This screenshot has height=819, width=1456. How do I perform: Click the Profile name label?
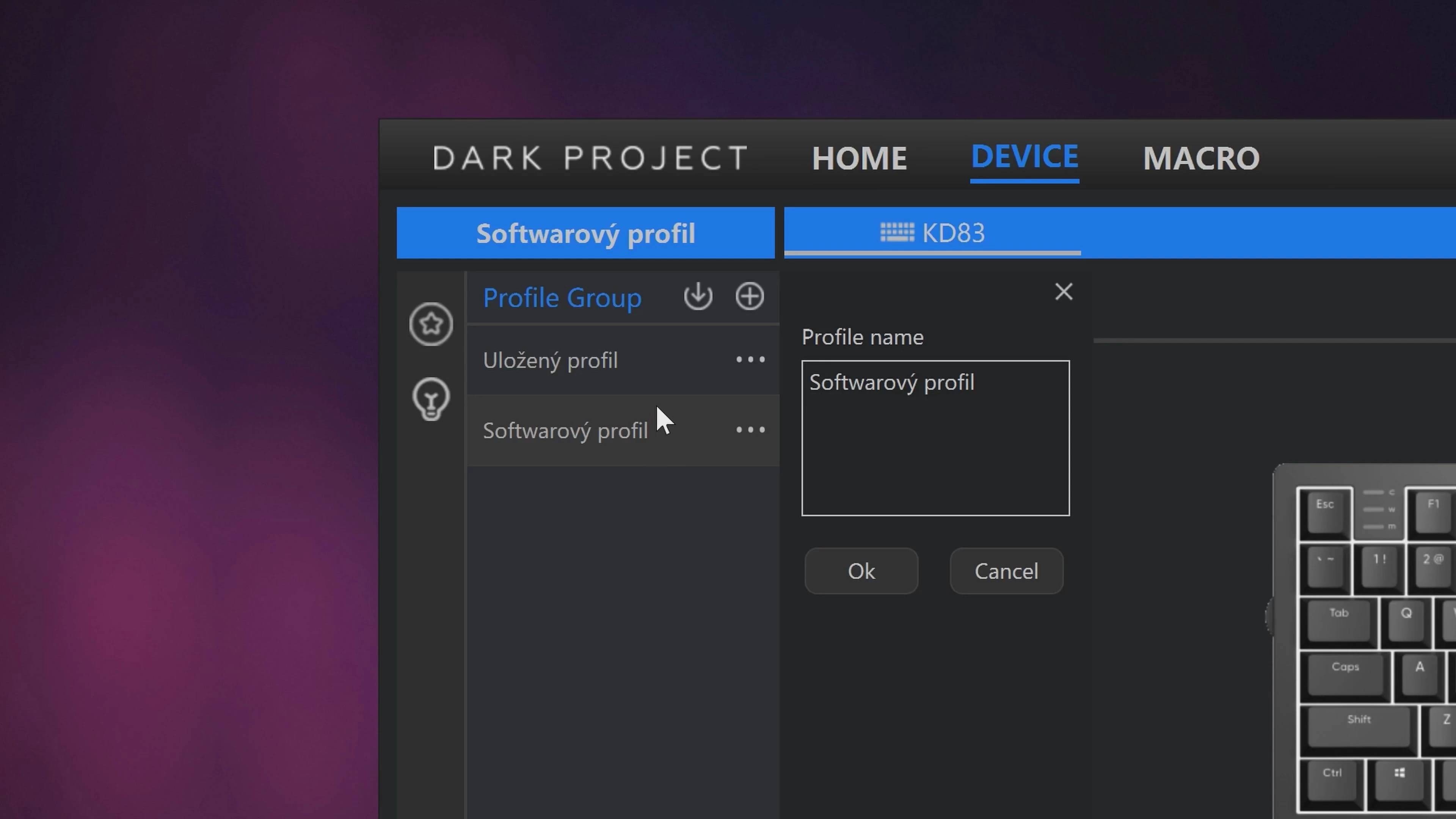(863, 337)
